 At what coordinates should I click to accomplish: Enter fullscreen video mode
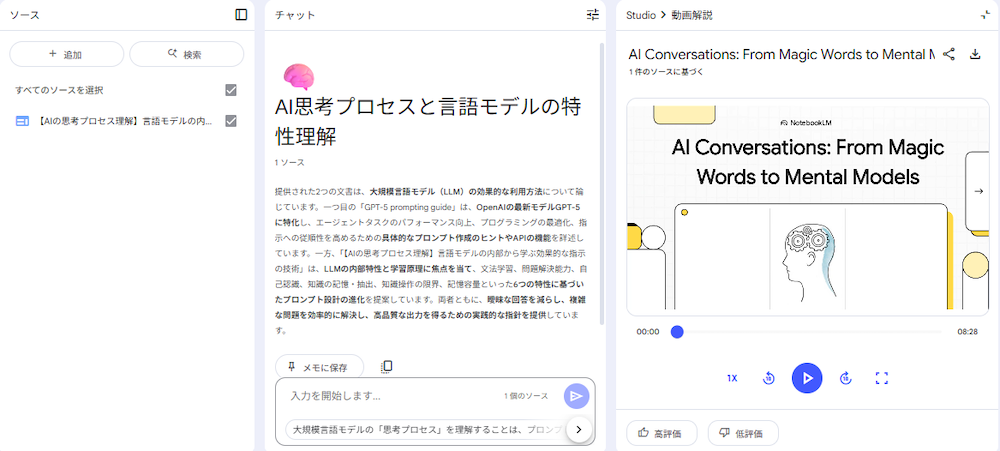(x=882, y=378)
